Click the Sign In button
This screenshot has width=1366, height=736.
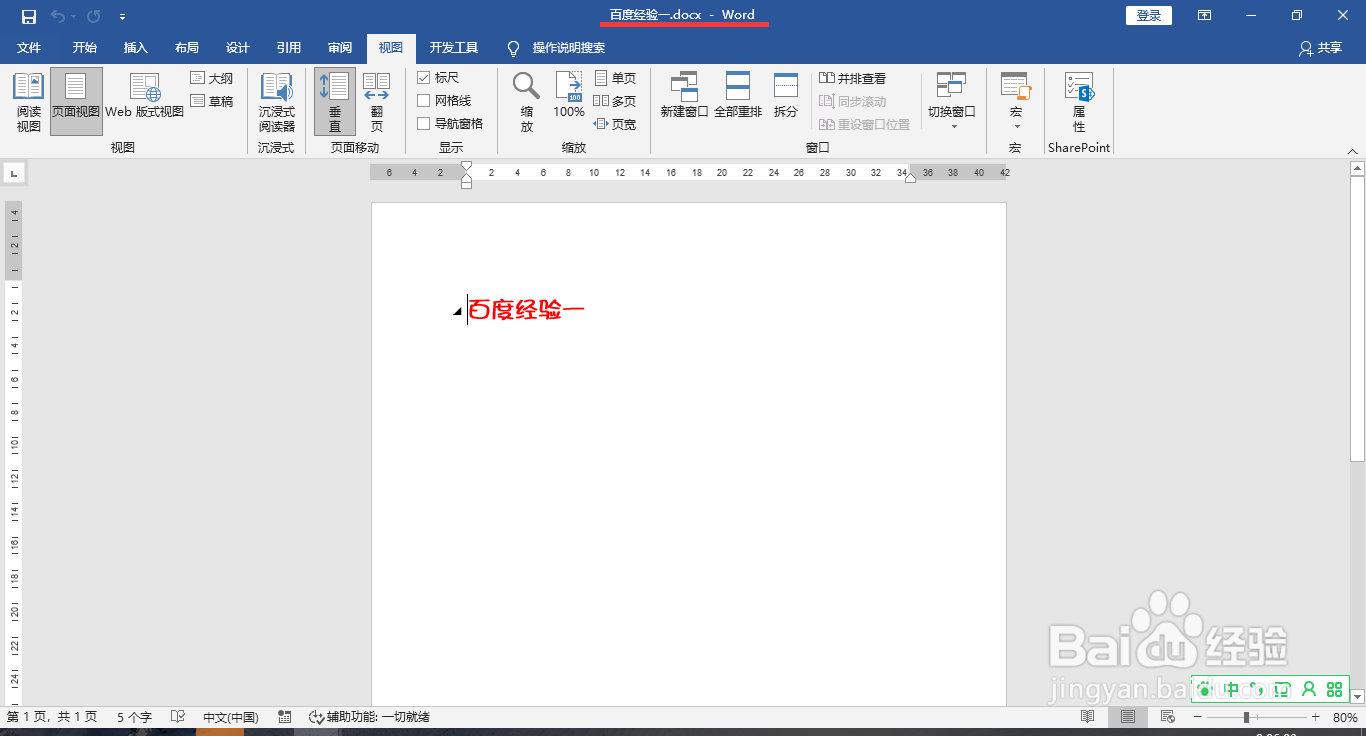pyautogui.click(x=1148, y=15)
